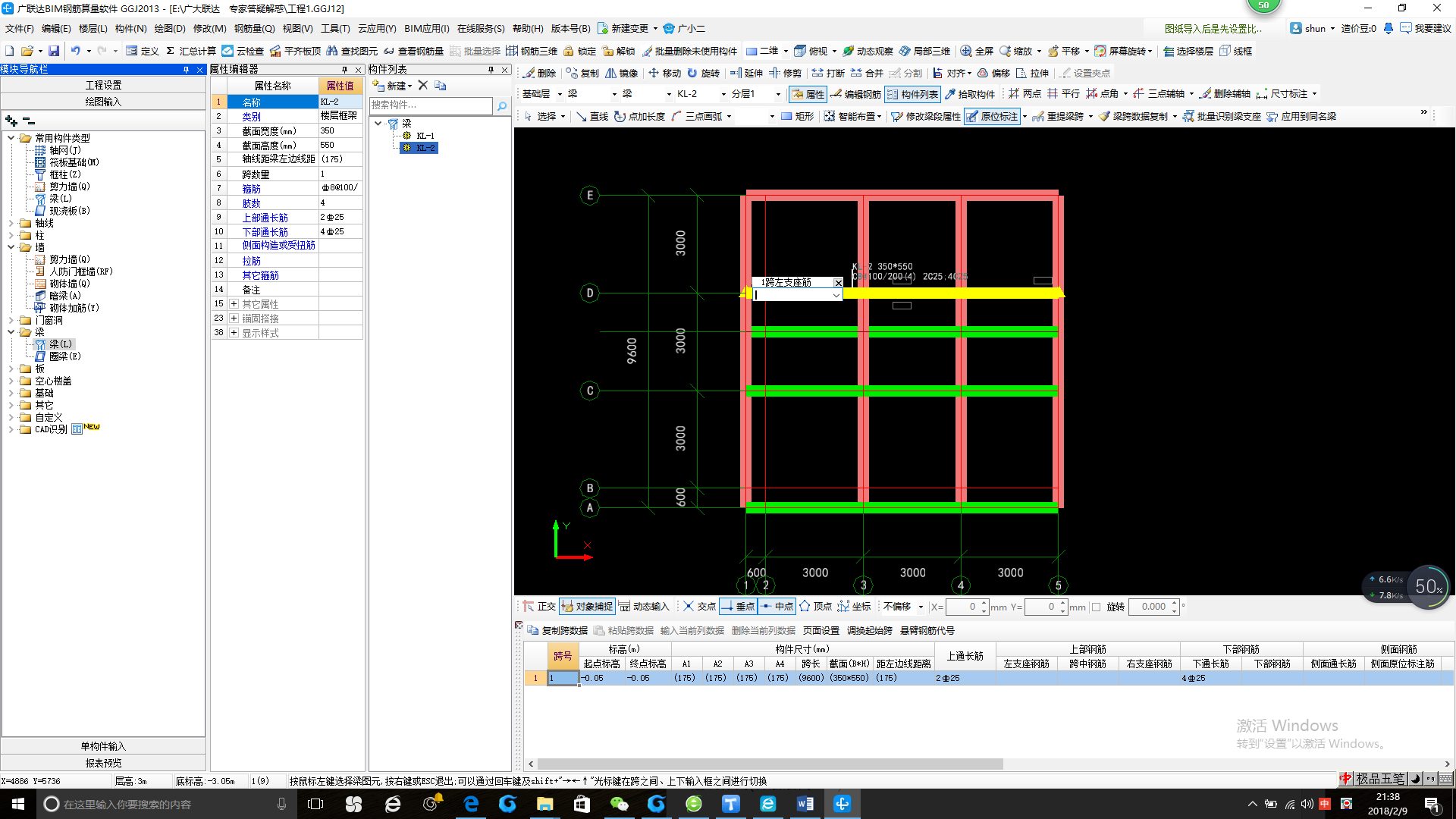1456x819 pixels.
Task: Open Microsoft Edge in taskbar
Action: pyautogui.click(x=471, y=804)
